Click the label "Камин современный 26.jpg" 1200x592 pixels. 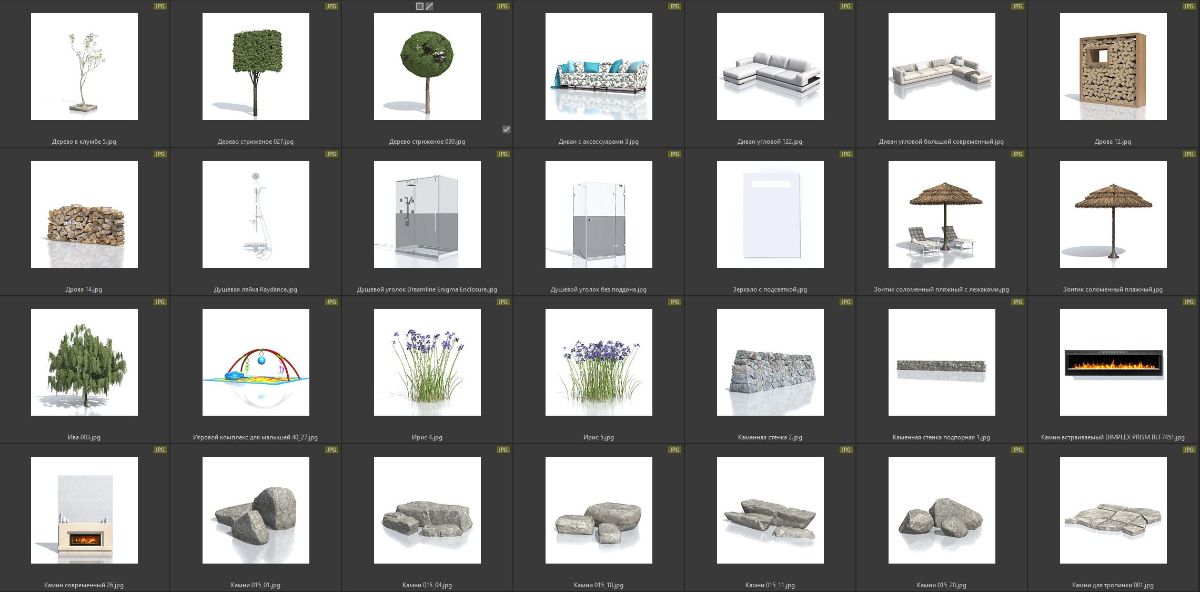click(85, 586)
